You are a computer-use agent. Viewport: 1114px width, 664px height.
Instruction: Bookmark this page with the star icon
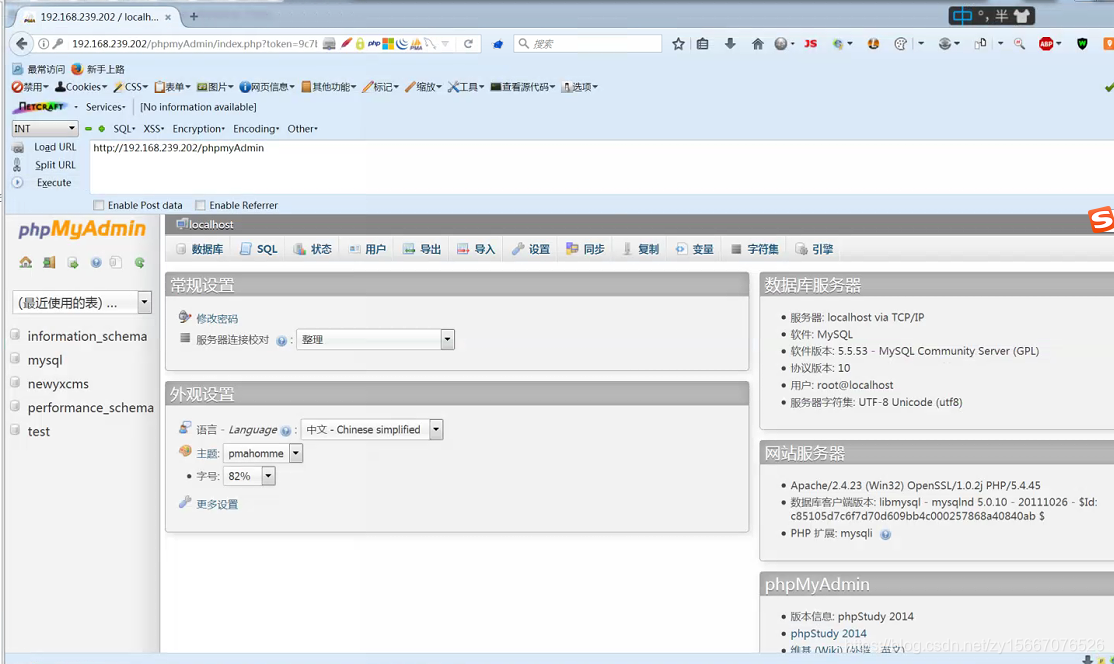pos(678,44)
